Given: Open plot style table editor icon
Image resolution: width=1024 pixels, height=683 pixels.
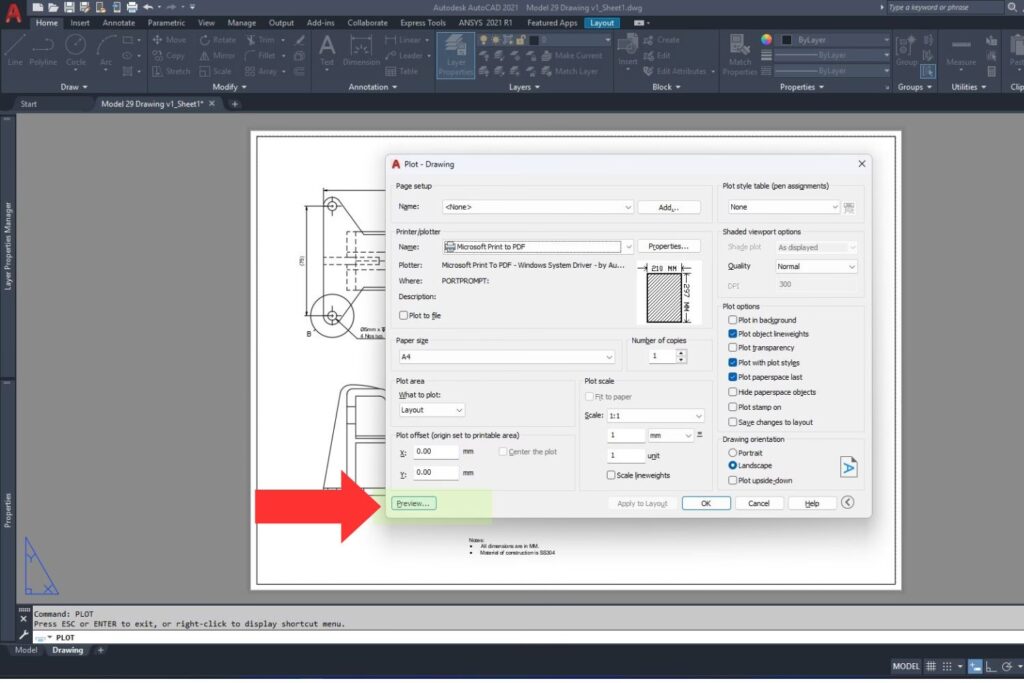Looking at the screenshot, I should click(849, 208).
